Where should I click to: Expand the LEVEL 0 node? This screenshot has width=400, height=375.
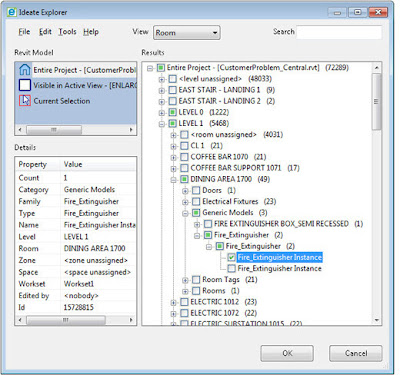(162, 113)
